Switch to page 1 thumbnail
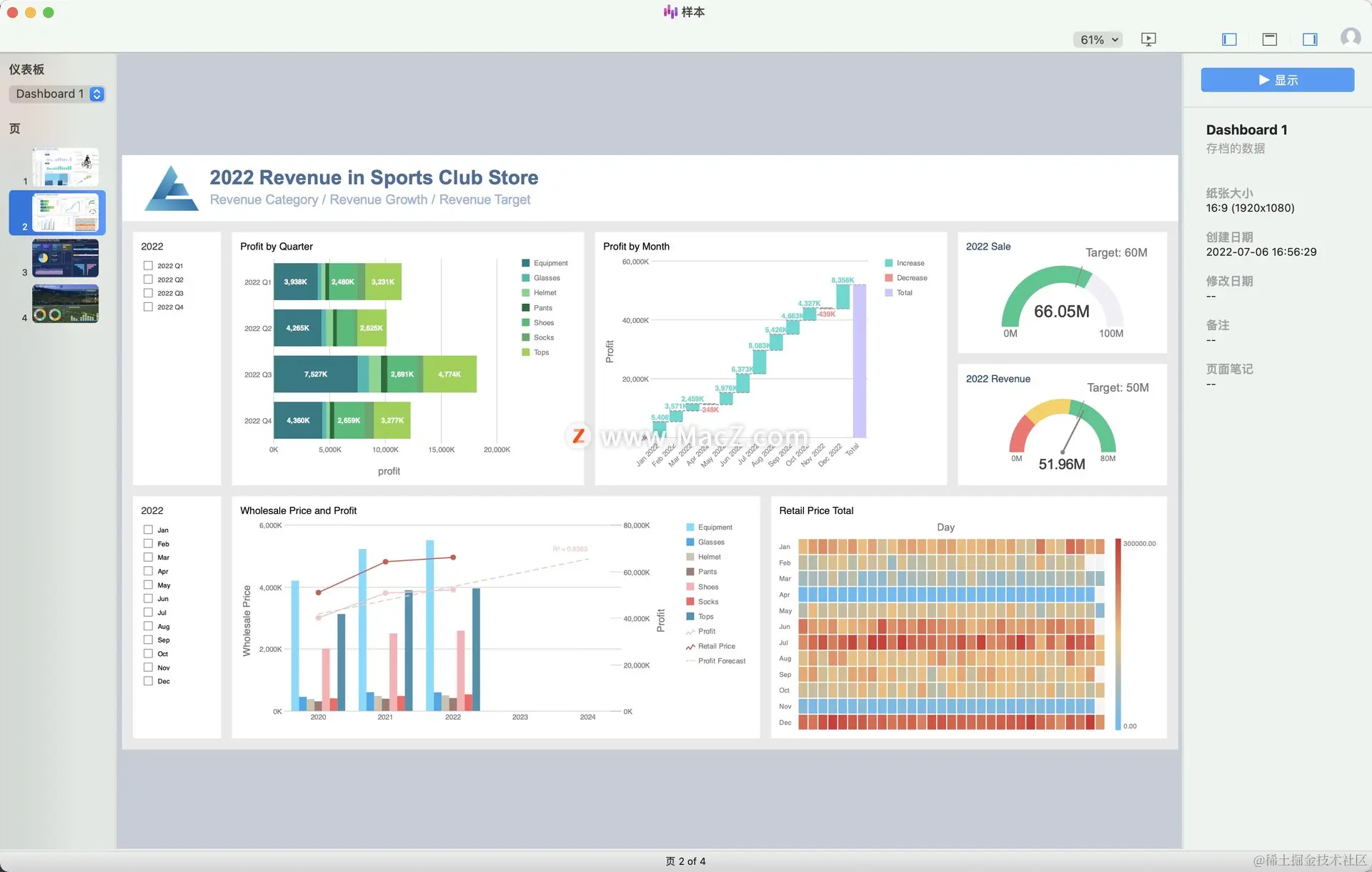This screenshot has width=1372, height=872. point(65,167)
